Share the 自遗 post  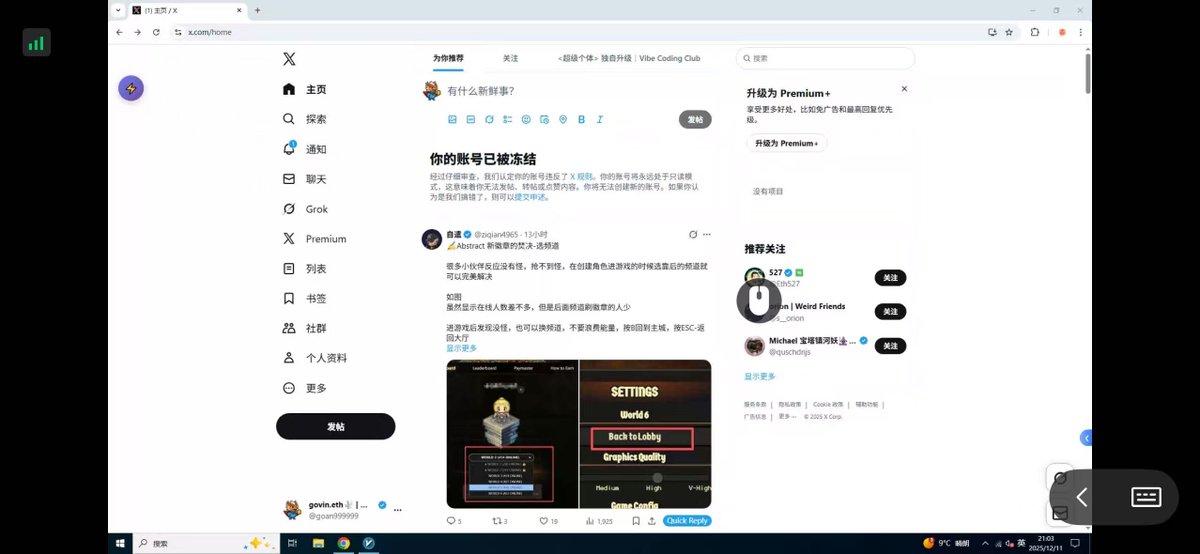pos(652,521)
